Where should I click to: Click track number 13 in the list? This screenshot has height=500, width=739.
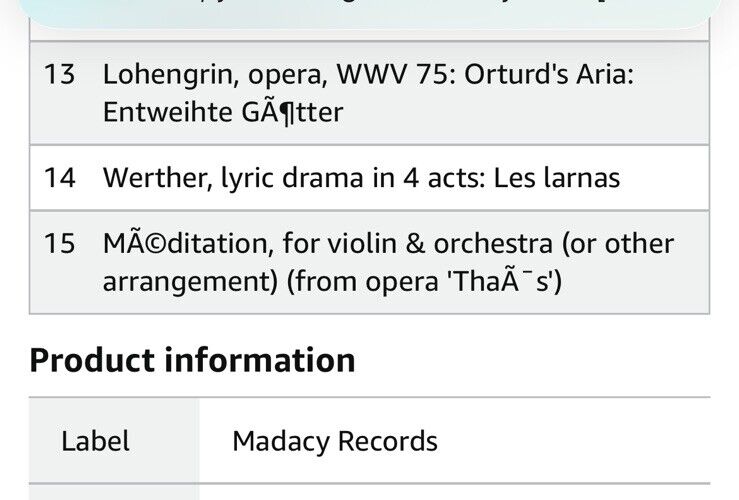coord(60,76)
